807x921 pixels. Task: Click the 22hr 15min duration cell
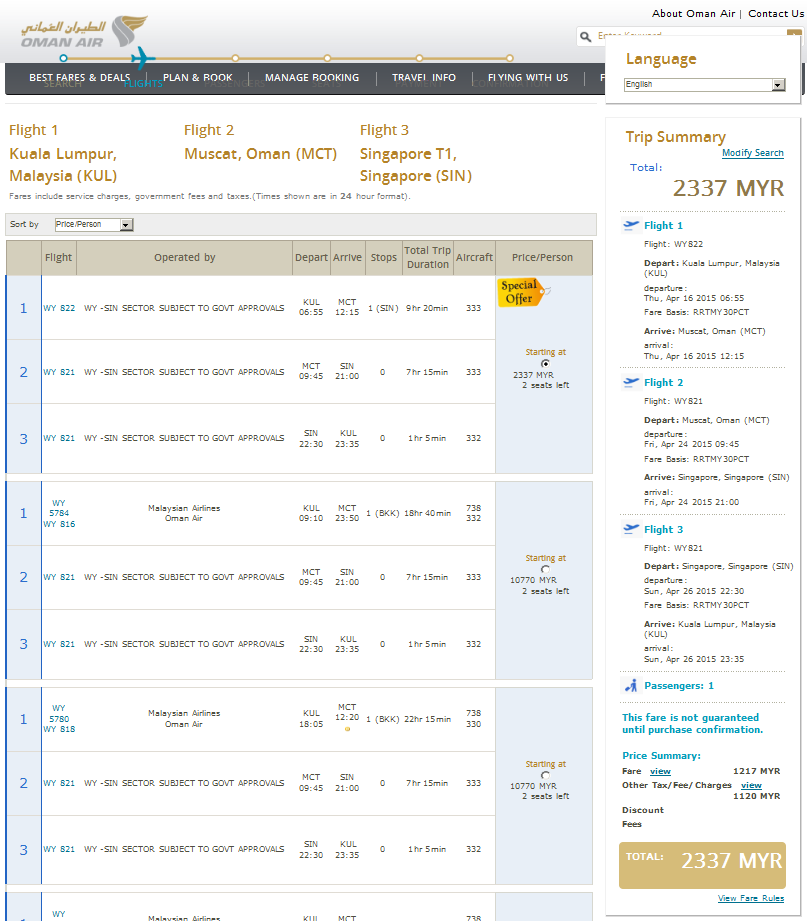click(x=428, y=719)
